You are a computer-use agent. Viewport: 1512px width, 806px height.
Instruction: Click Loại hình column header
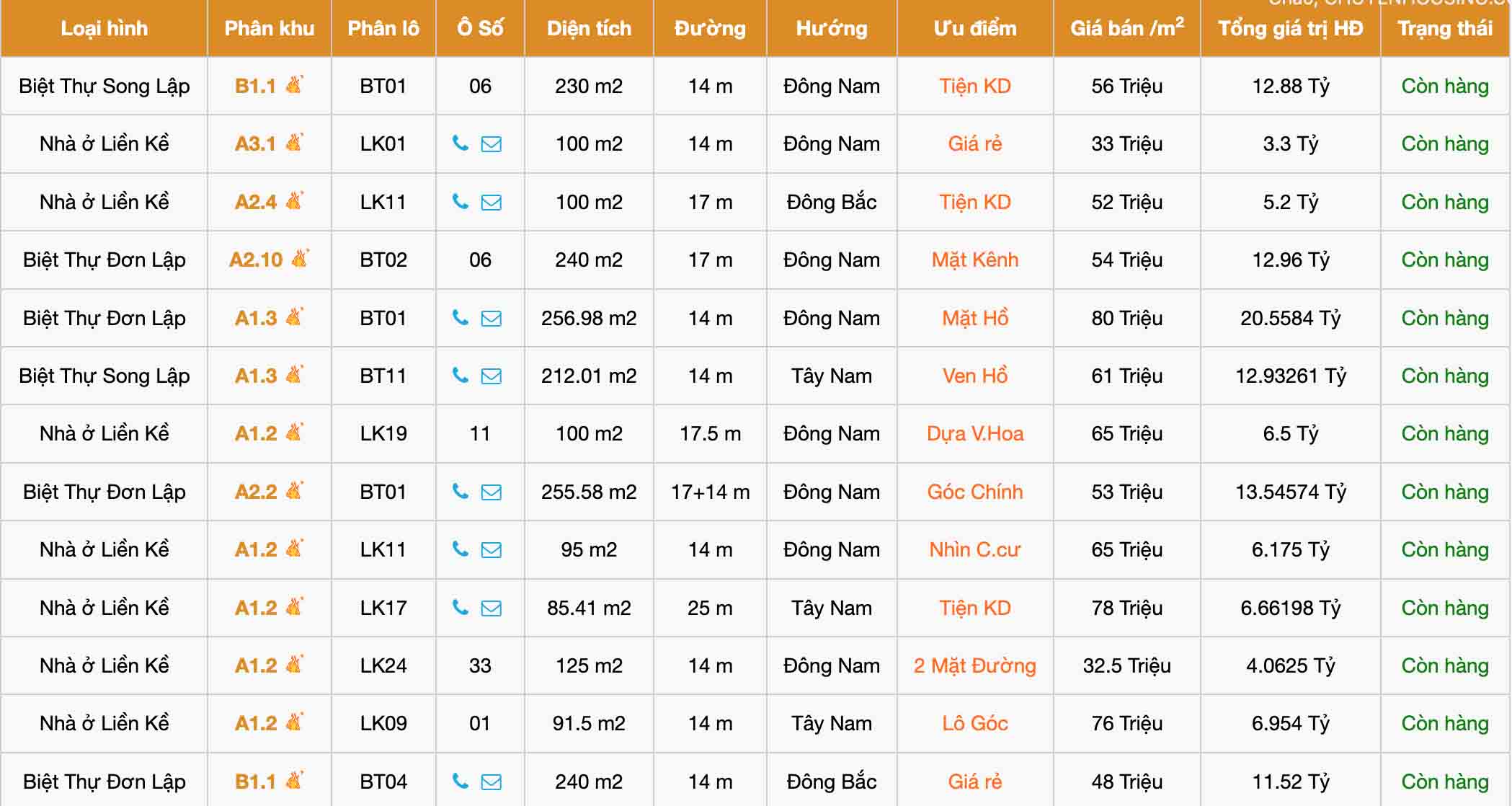tap(104, 28)
